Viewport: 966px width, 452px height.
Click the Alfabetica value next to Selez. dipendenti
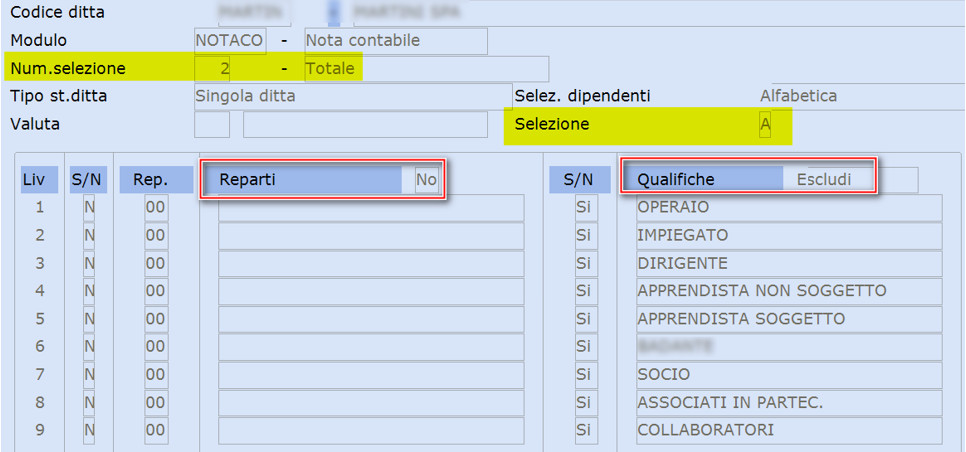pyautogui.click(x=798, y=96)
